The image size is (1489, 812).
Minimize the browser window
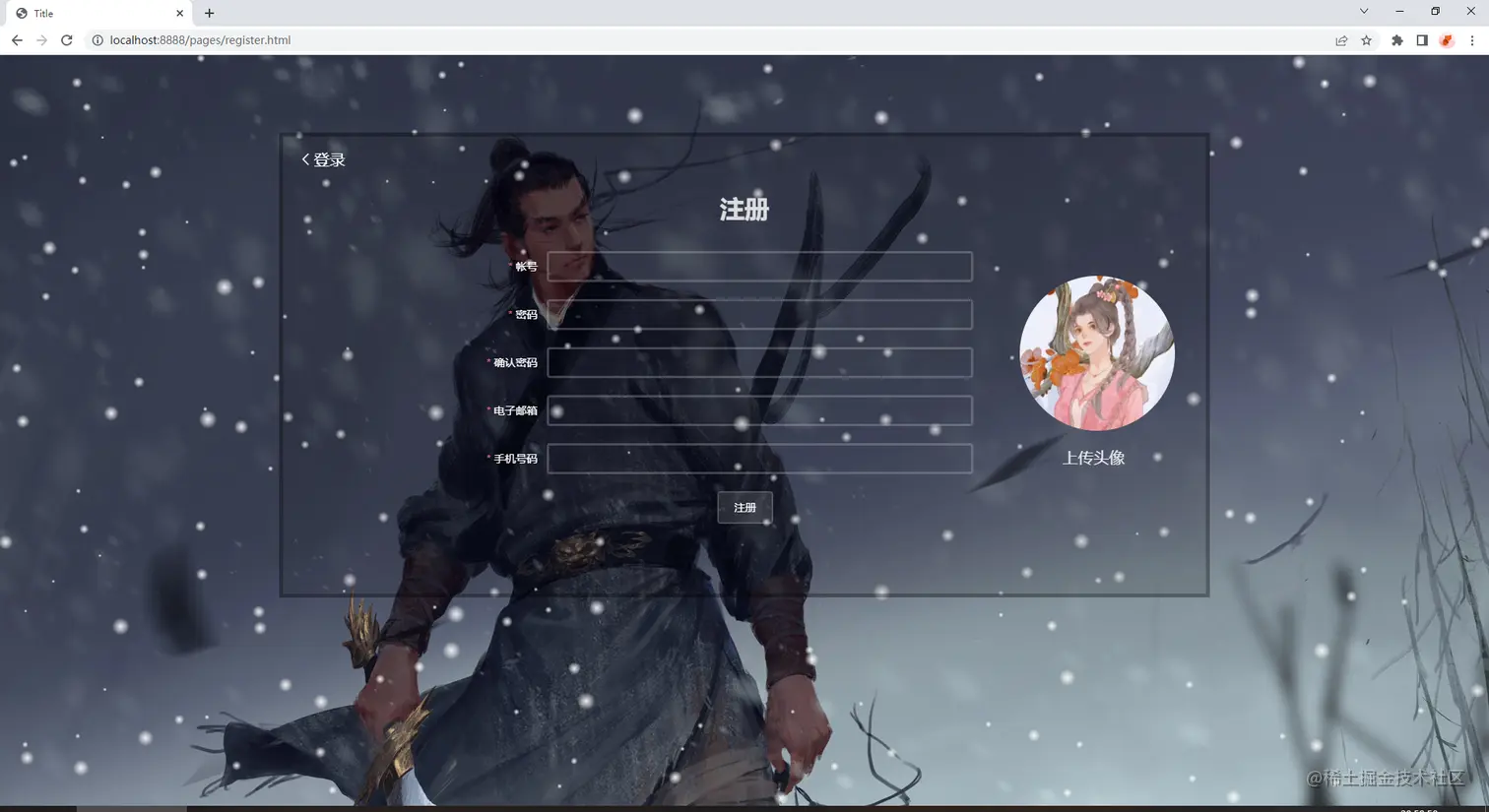(x=1399, y=11)
